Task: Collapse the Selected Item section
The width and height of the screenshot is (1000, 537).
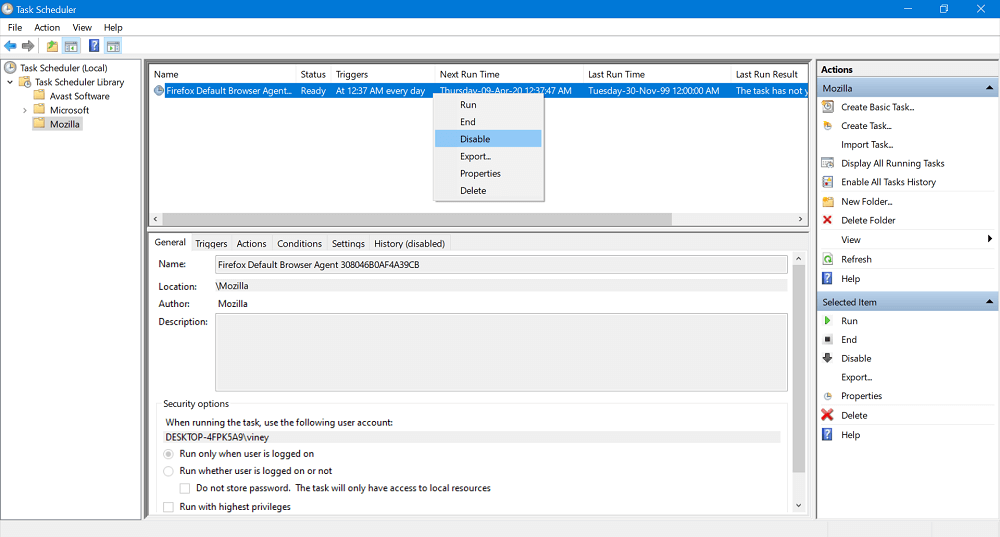Action: pos(989,302)
